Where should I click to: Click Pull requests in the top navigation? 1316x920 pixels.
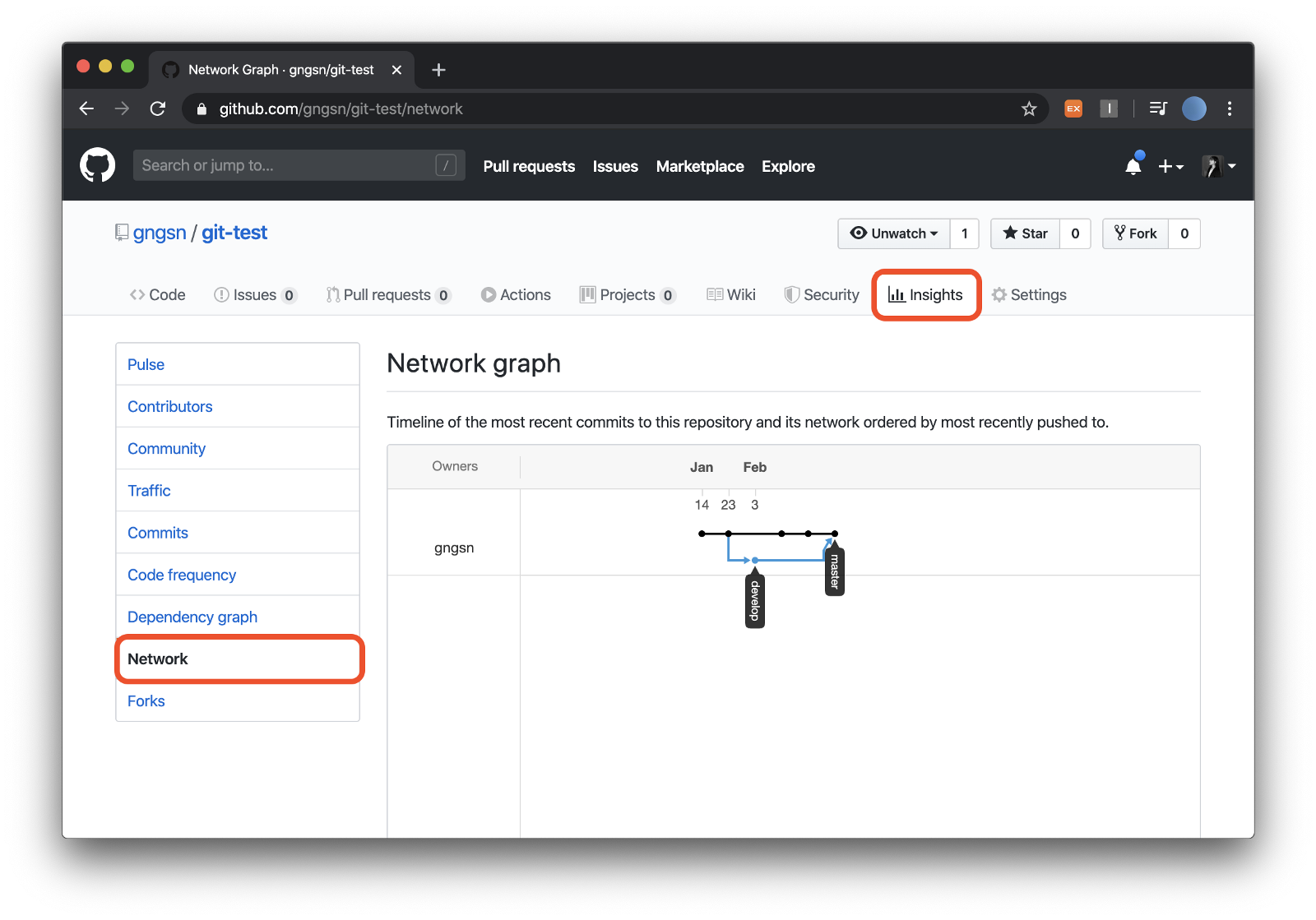pos(529,166)
